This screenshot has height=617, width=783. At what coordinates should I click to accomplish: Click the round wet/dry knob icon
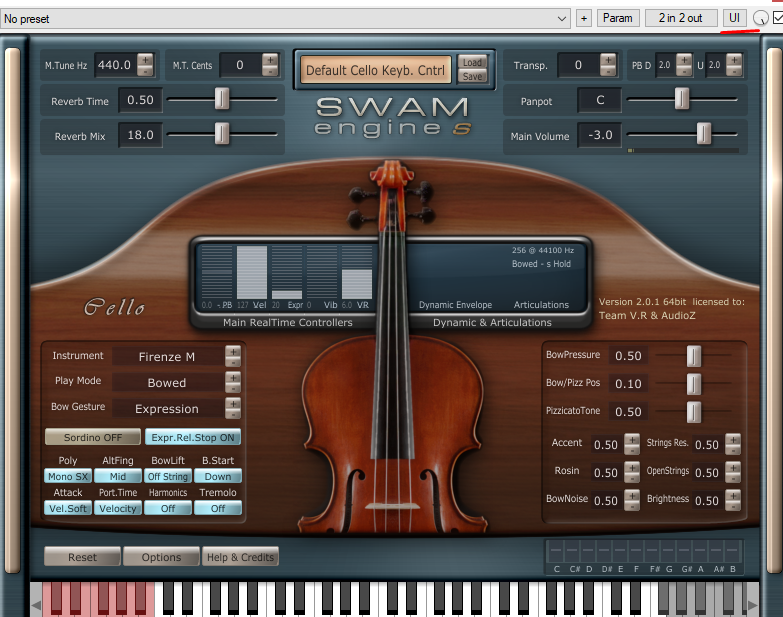tap(760, 18)
